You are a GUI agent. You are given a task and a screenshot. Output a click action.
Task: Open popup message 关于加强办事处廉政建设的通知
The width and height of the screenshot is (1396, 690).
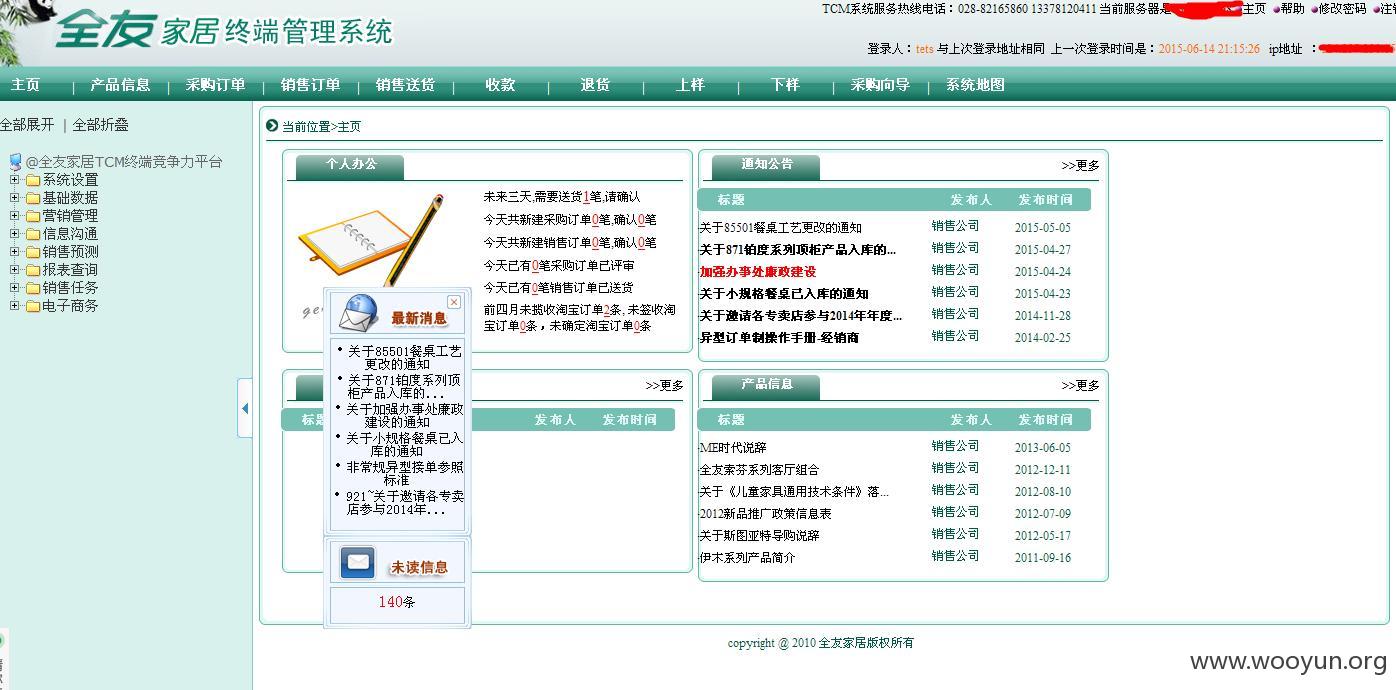coord(404,415)
